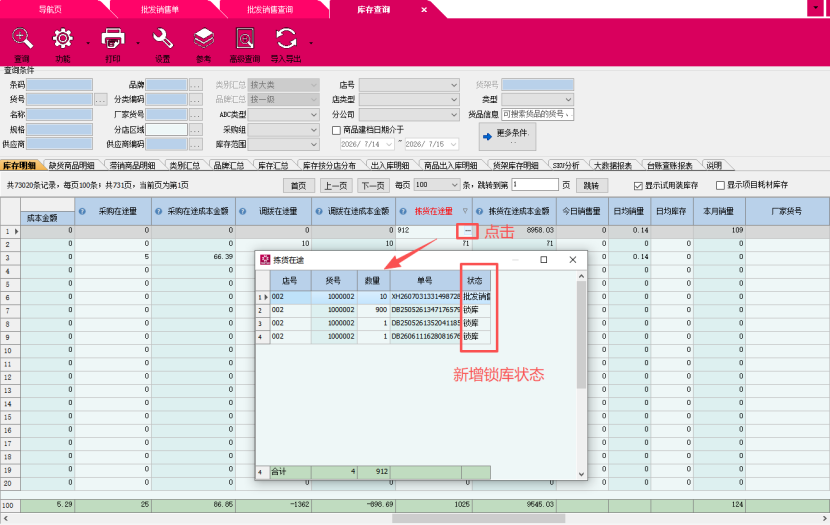This screenshot has height=525, width=830.
Task: Check the 显示项目耗材库存 checkbox
Action: pyautogui.click(x=720, y=185)
